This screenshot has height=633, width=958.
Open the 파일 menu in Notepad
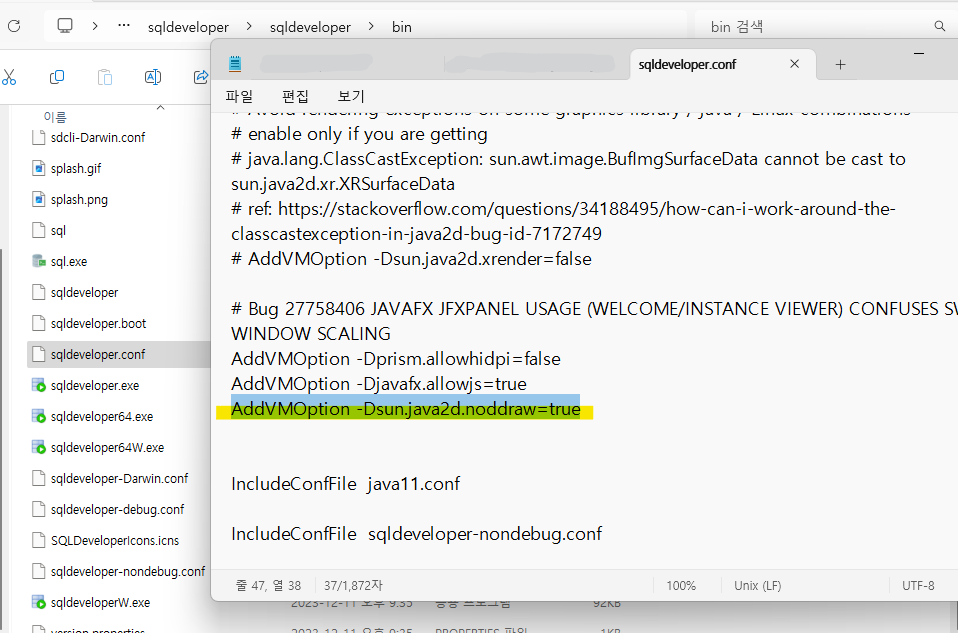coord(242,96)
